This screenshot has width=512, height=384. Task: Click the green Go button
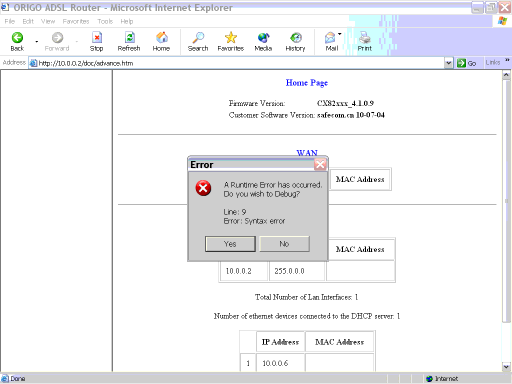pos(467,63)
